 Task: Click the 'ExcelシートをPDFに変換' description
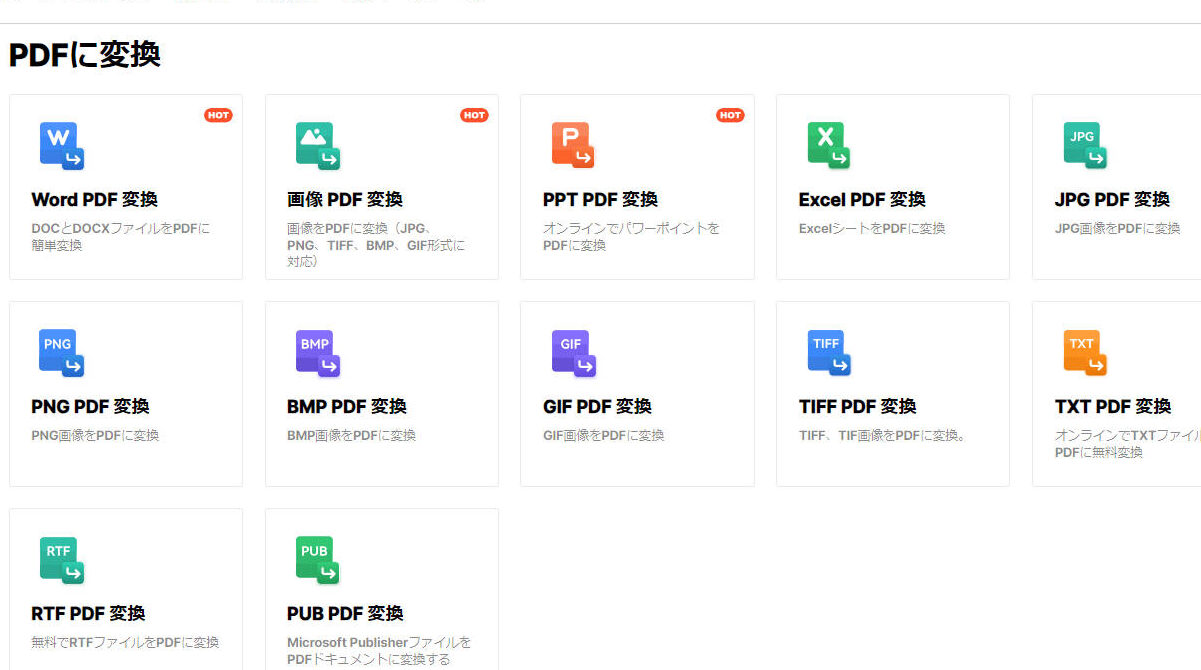pyautogui.click(x=872, y=229)
